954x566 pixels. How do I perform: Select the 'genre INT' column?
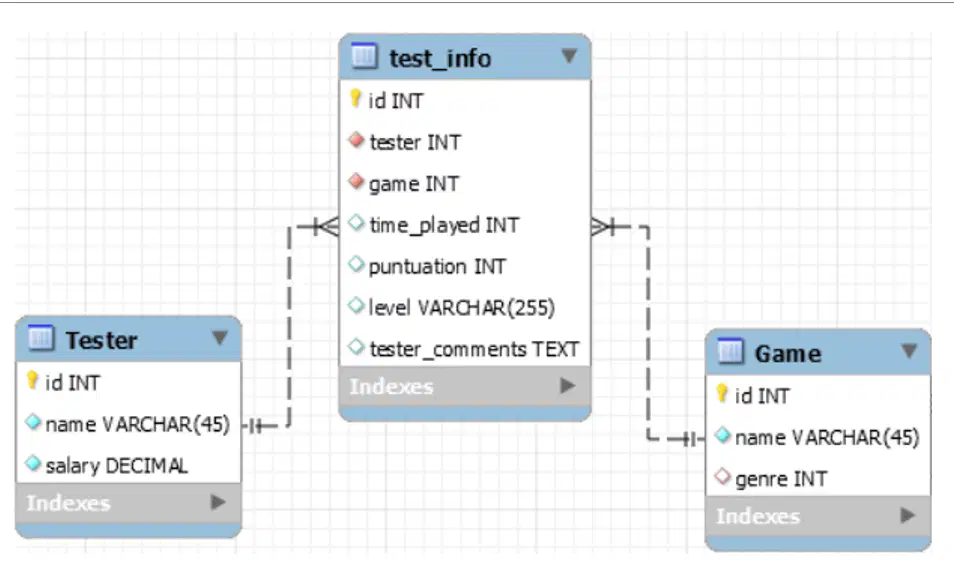coord(781,480)
